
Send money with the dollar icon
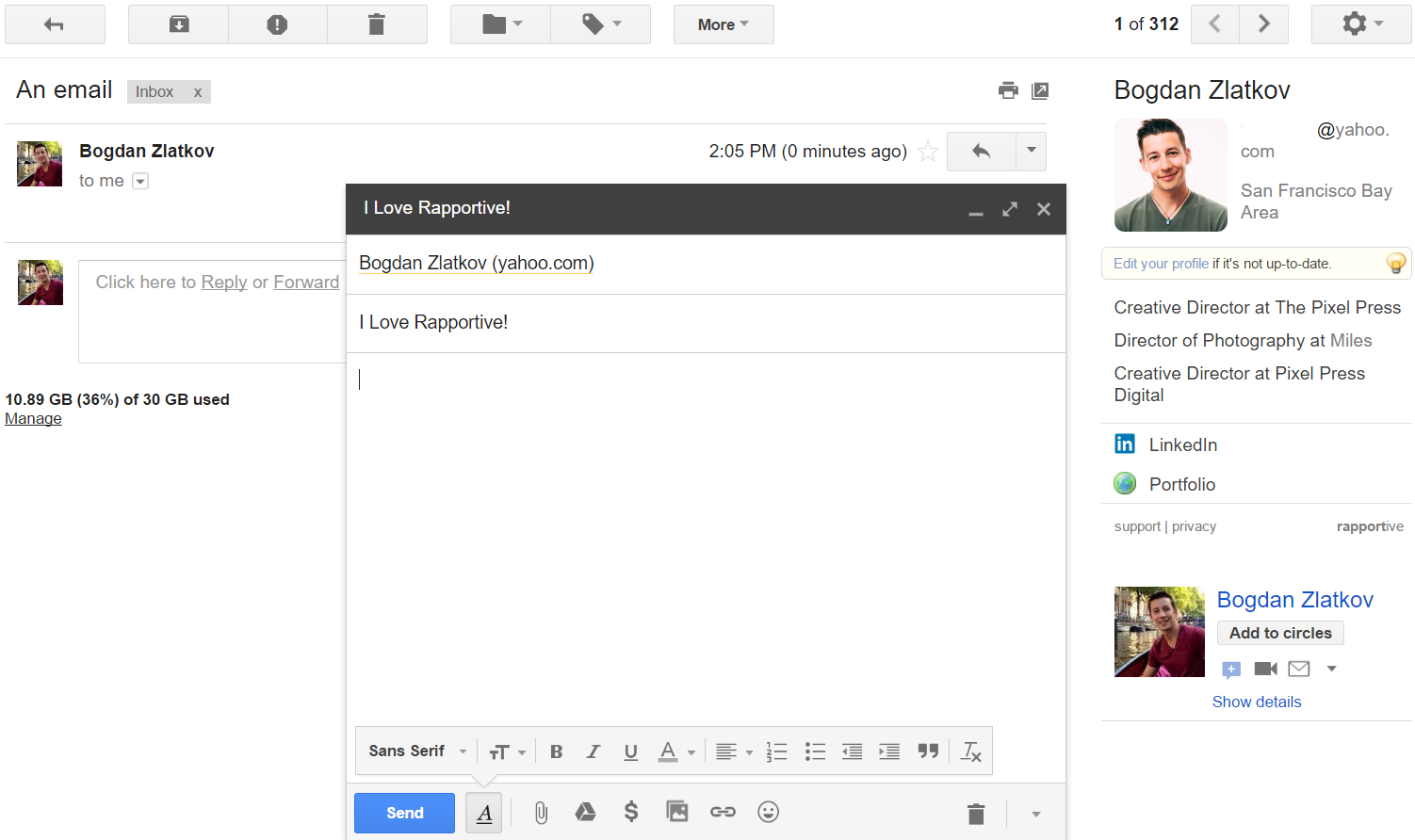coord(631,812)
